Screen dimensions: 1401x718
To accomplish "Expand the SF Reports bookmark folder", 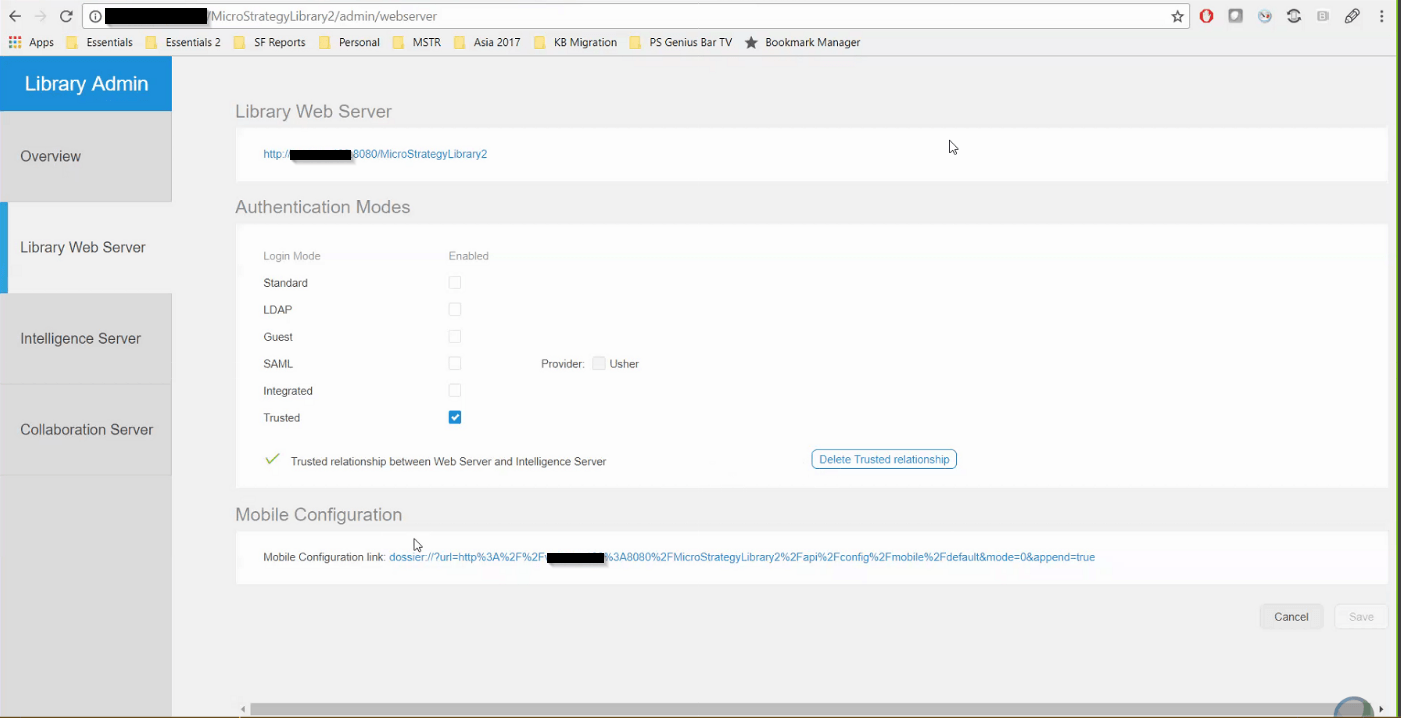I will tap(269, 42).
